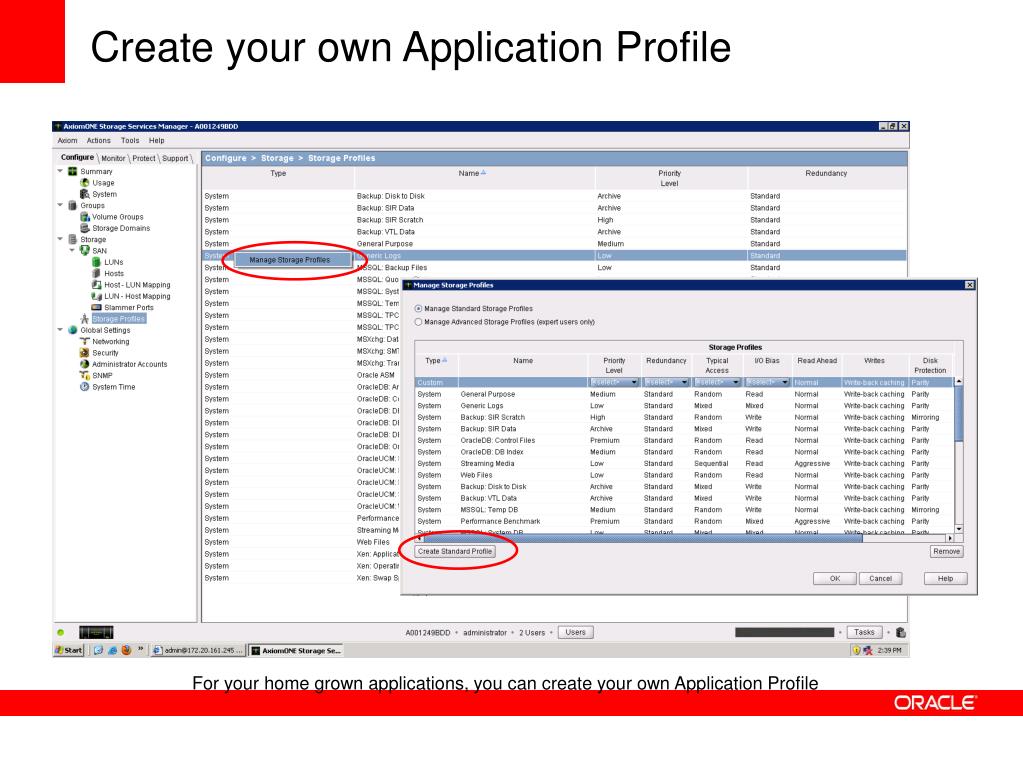Screen dimensions: 1023x767
Task: Select Manage Standard Storage Profiles radio button
Action: click(x=418, y=308)
